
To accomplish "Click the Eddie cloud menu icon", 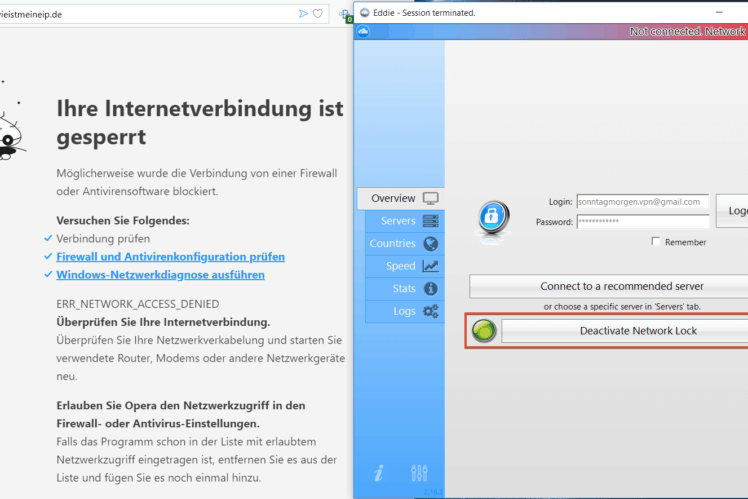I will coord(363,32).
